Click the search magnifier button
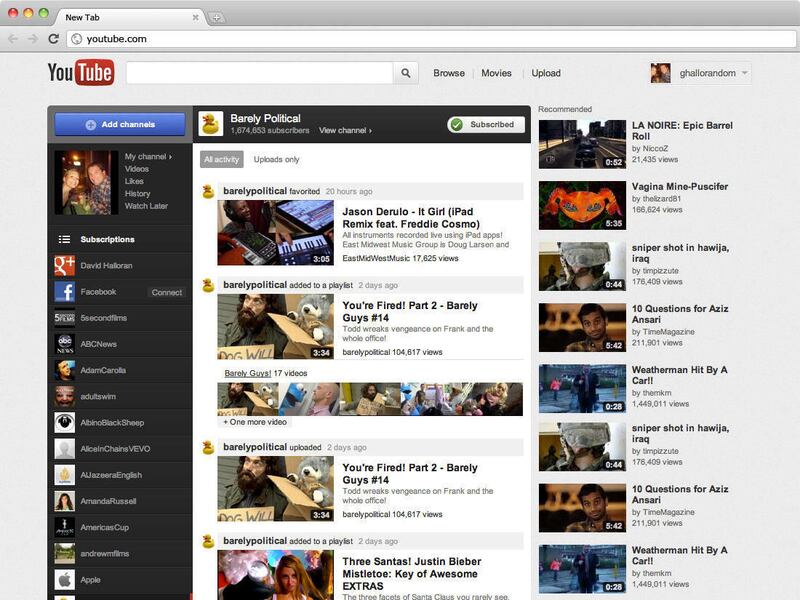The width and height of the screenshot is (800, 600). (x=405, y=73)
